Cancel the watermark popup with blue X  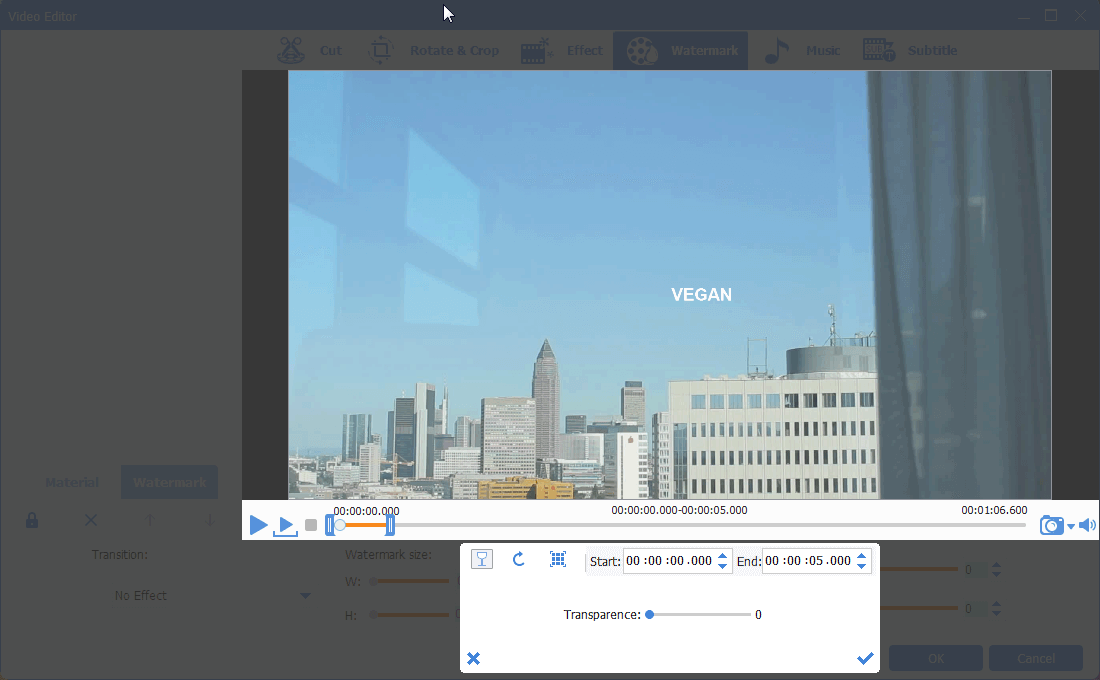474,658
